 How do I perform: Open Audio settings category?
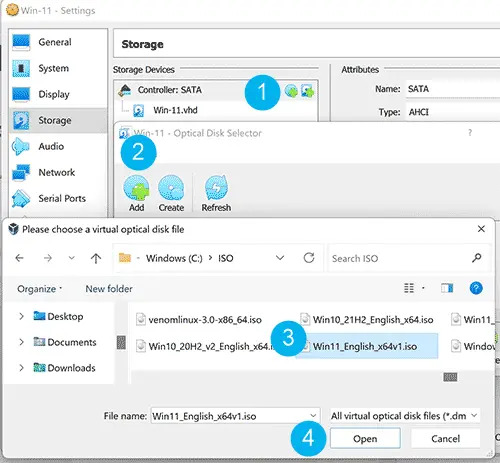tap(58, 146)
